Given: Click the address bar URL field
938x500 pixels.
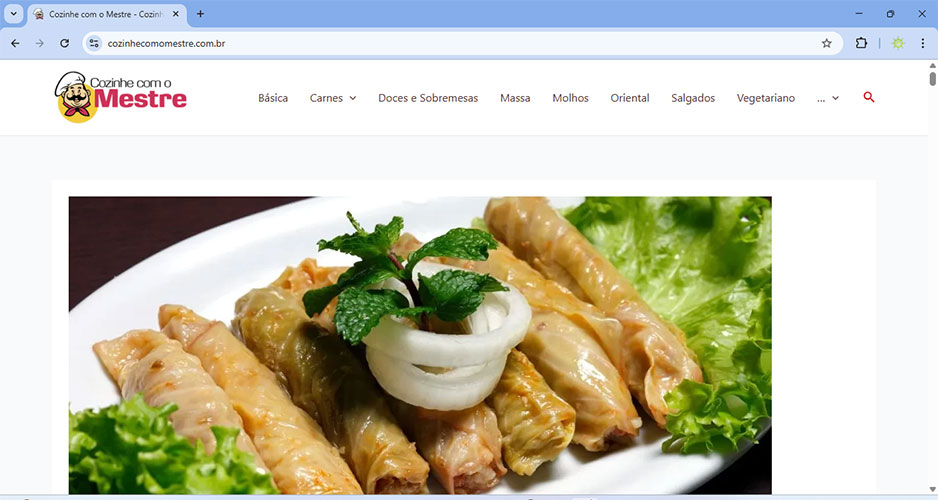Looking at the screenshot, I should point(461,43).
